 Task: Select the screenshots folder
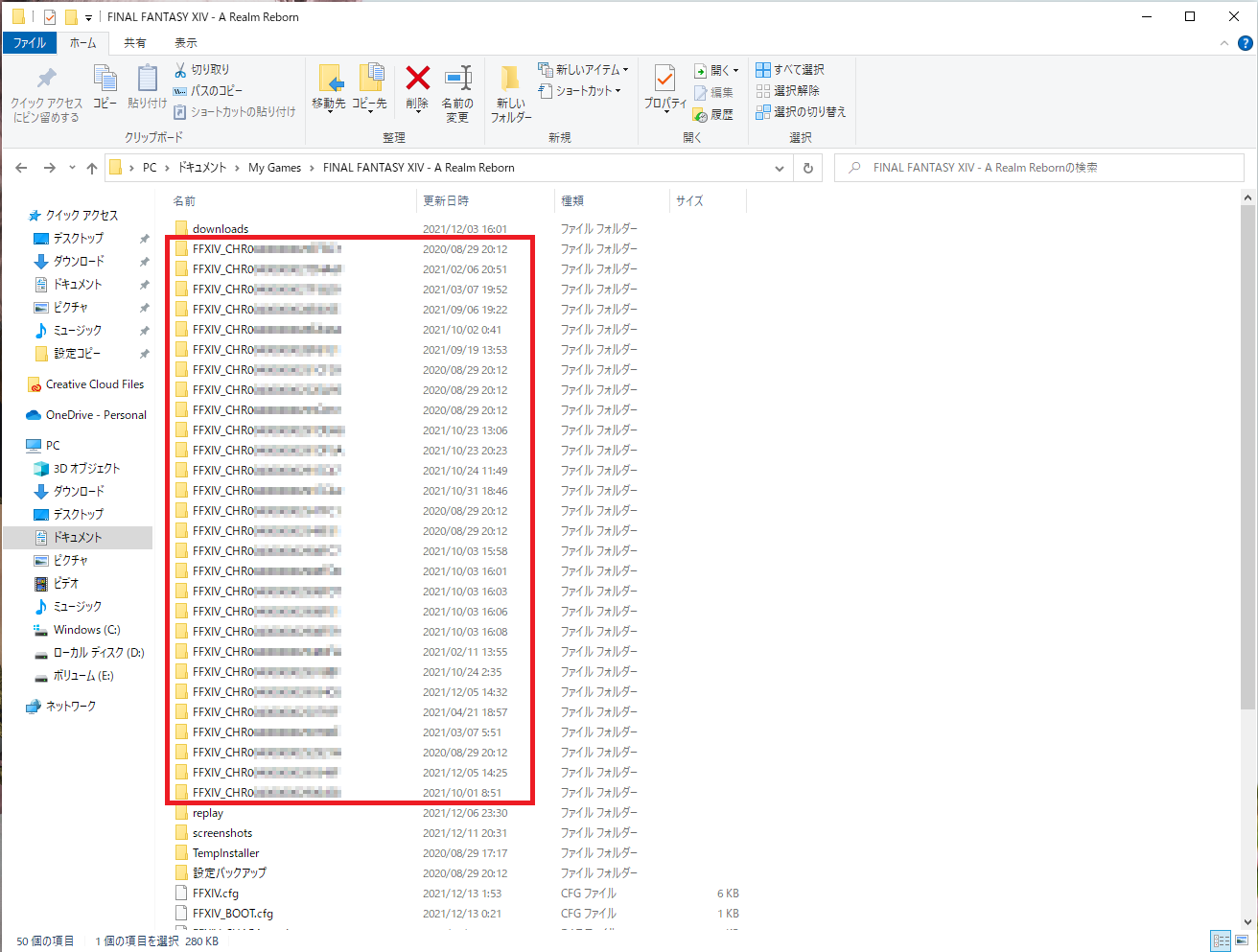pyautogui.click(x=221, y=833)
